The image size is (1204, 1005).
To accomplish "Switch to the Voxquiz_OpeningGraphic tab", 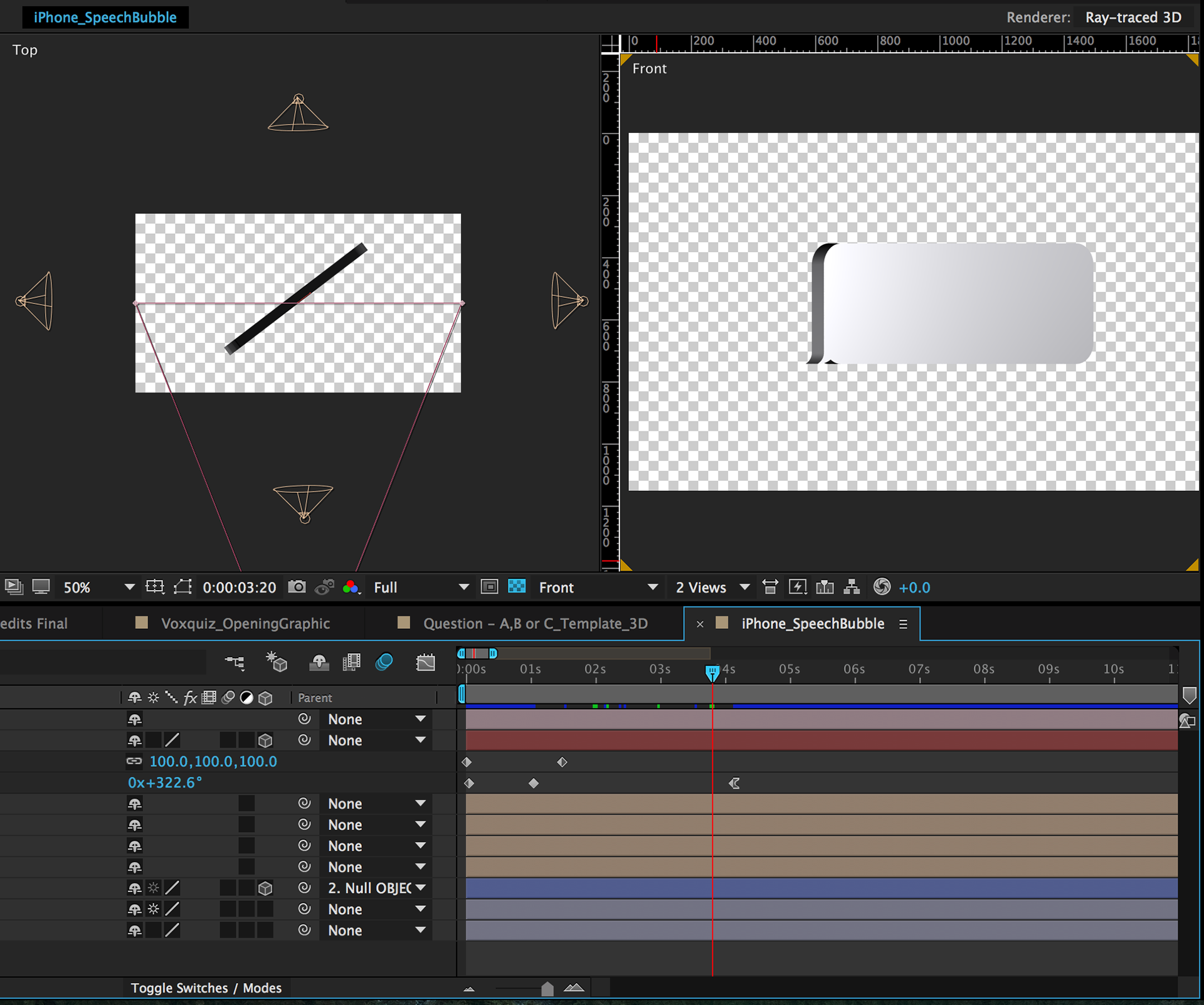I will coord(245,623).
